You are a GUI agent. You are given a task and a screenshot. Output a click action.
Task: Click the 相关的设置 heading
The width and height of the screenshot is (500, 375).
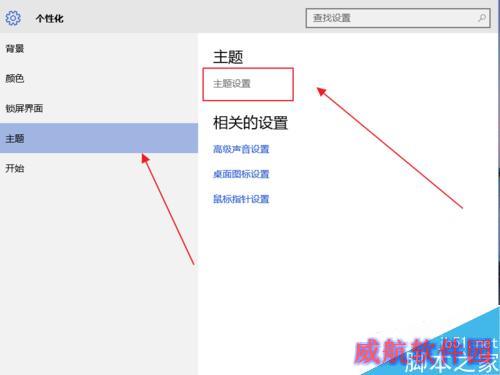[x=250, y=123]
